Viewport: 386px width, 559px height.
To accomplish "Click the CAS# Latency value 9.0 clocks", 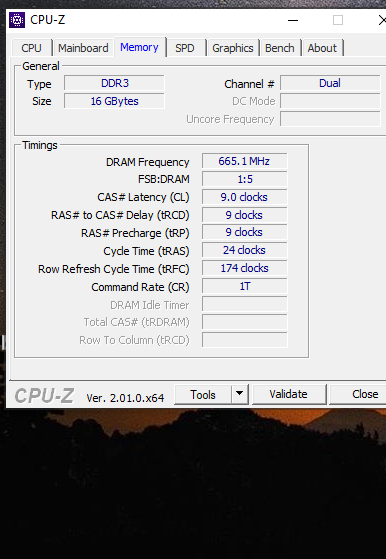I will point(245,197).
